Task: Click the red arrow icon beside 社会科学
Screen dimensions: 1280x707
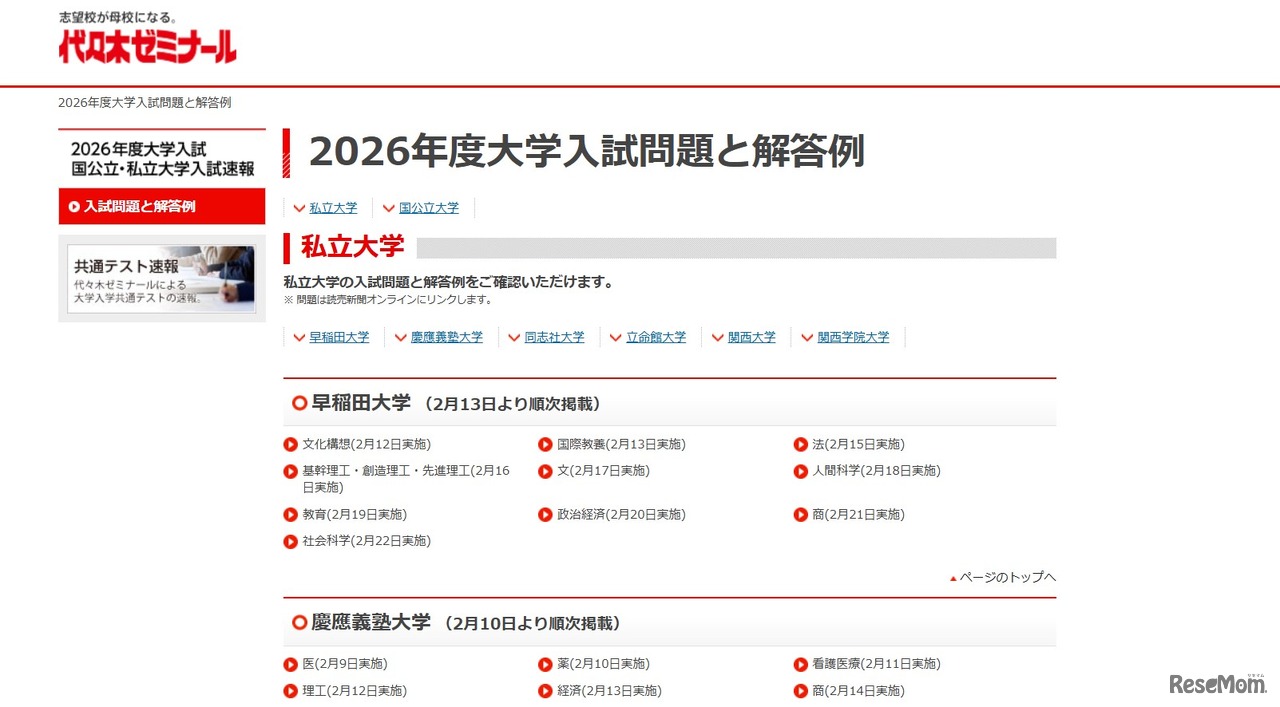Action: [291, 541]
